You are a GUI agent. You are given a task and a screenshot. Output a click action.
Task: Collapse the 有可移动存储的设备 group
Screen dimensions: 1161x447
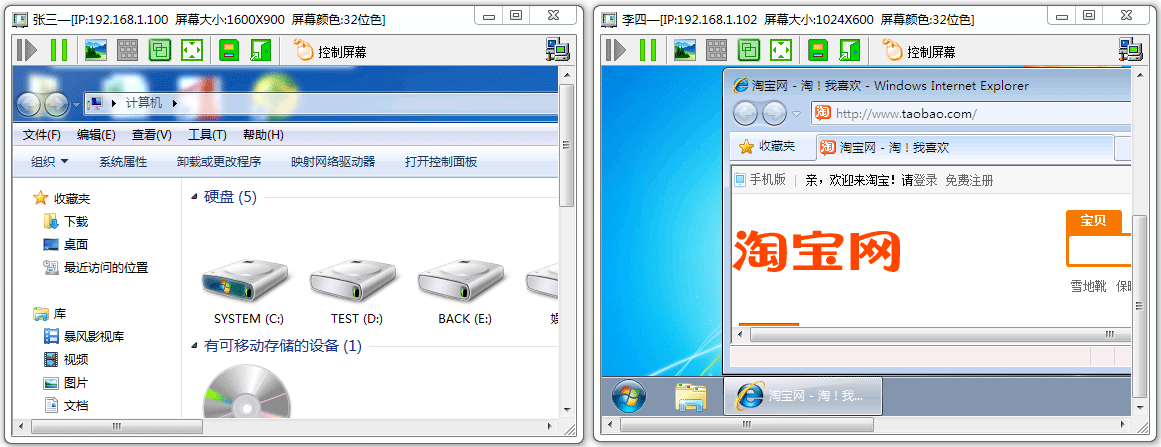195,346
